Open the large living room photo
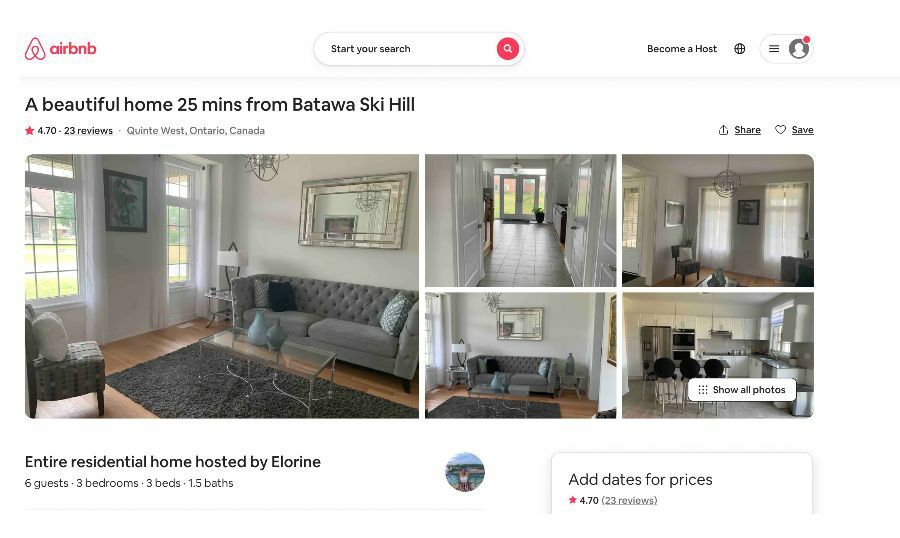This screenshot has width=900, height=538. [222, 286]
